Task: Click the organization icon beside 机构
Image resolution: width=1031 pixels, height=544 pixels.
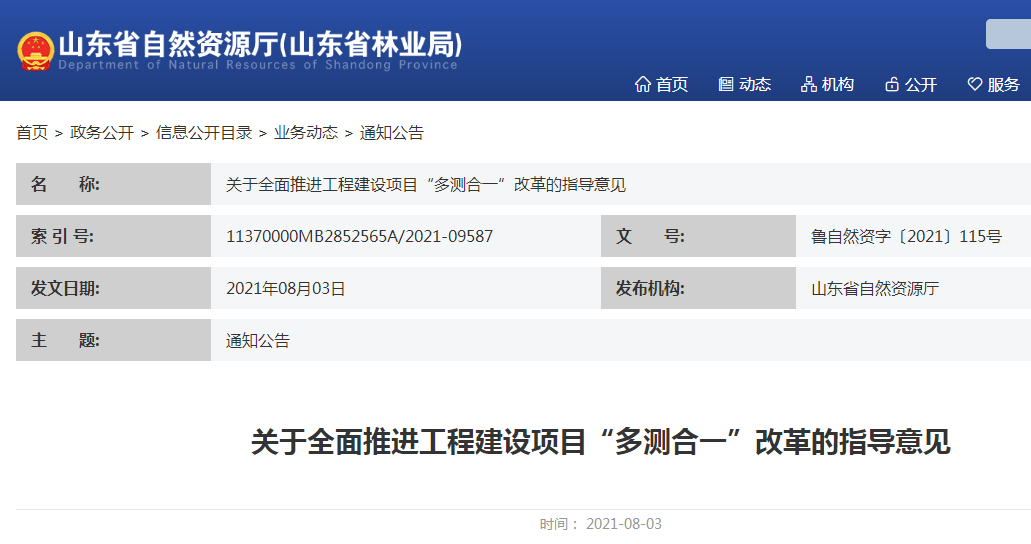Action: [x=809, y=84]
